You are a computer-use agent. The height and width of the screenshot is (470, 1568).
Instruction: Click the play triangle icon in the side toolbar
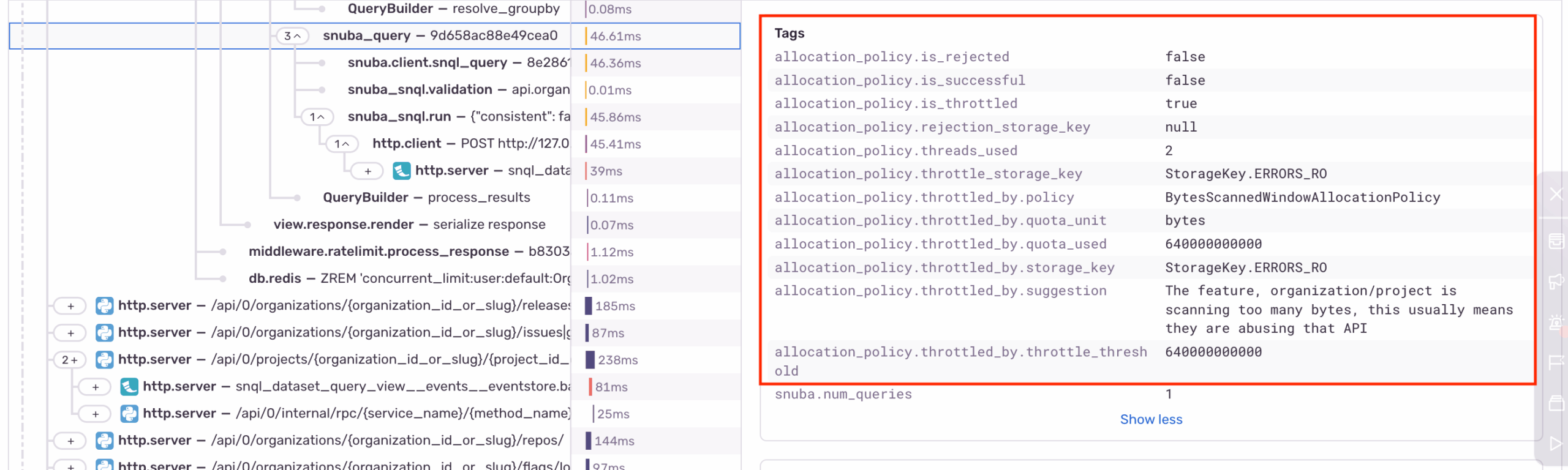[1556, 443]
